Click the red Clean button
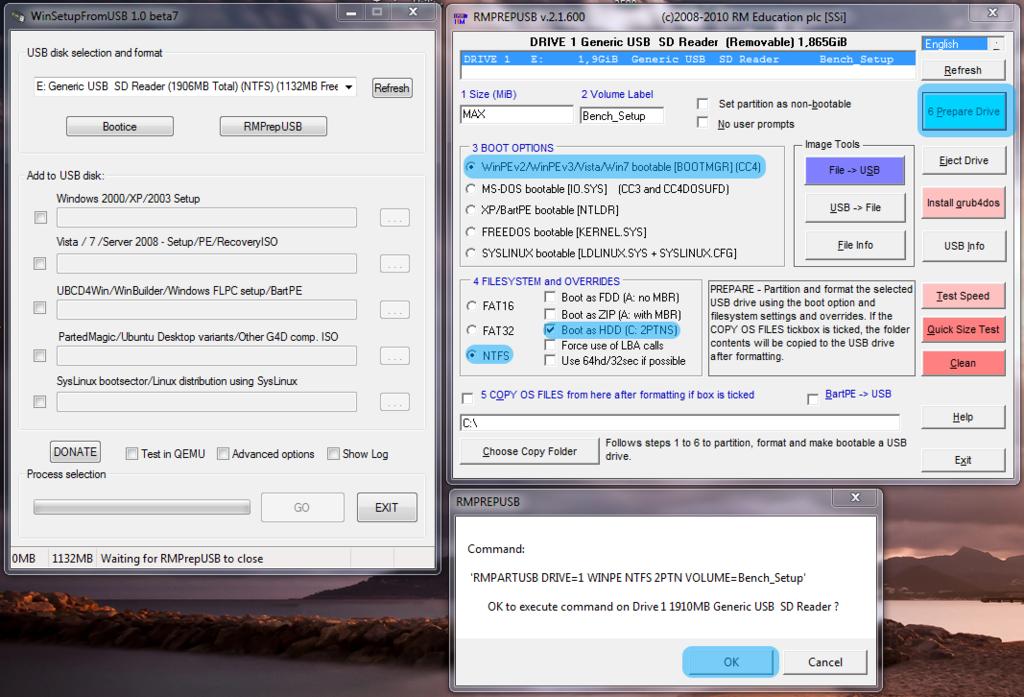1024x697 pixels. point(964,363)
